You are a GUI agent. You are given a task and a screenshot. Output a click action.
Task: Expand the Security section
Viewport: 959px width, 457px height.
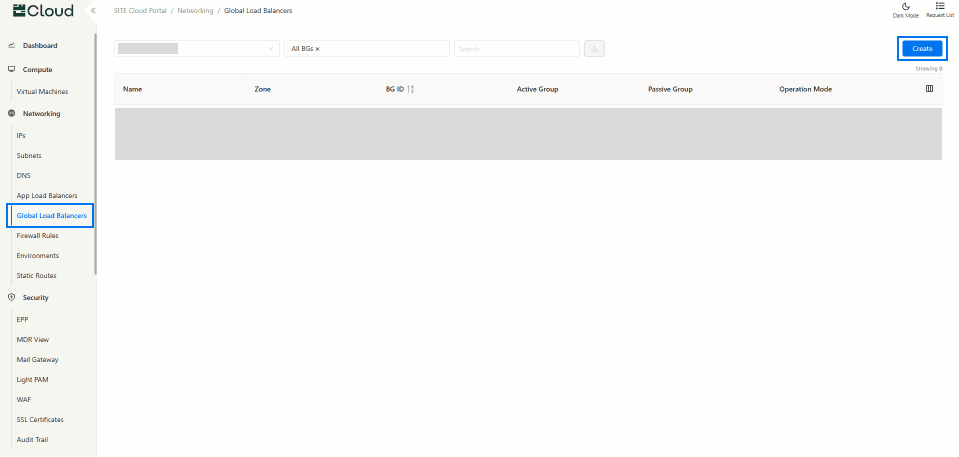pyautogui.click(x=35, y=297)
